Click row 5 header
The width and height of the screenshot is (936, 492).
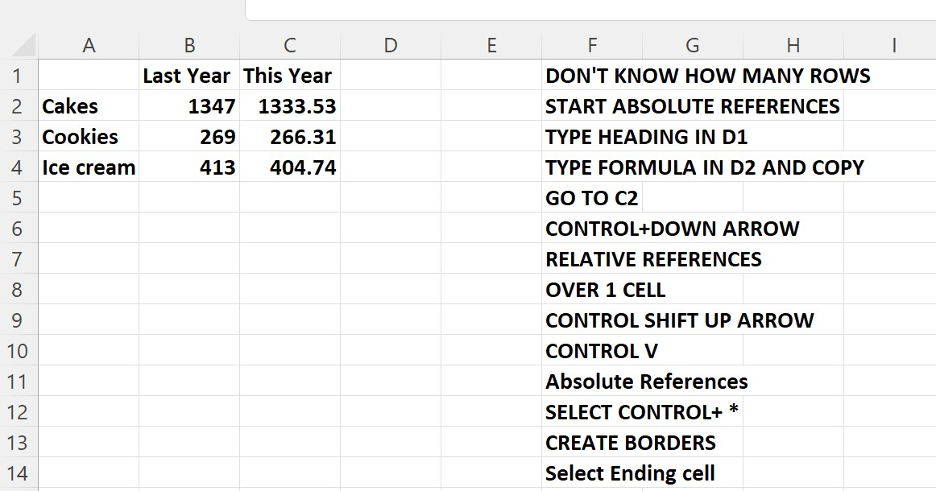18,198
